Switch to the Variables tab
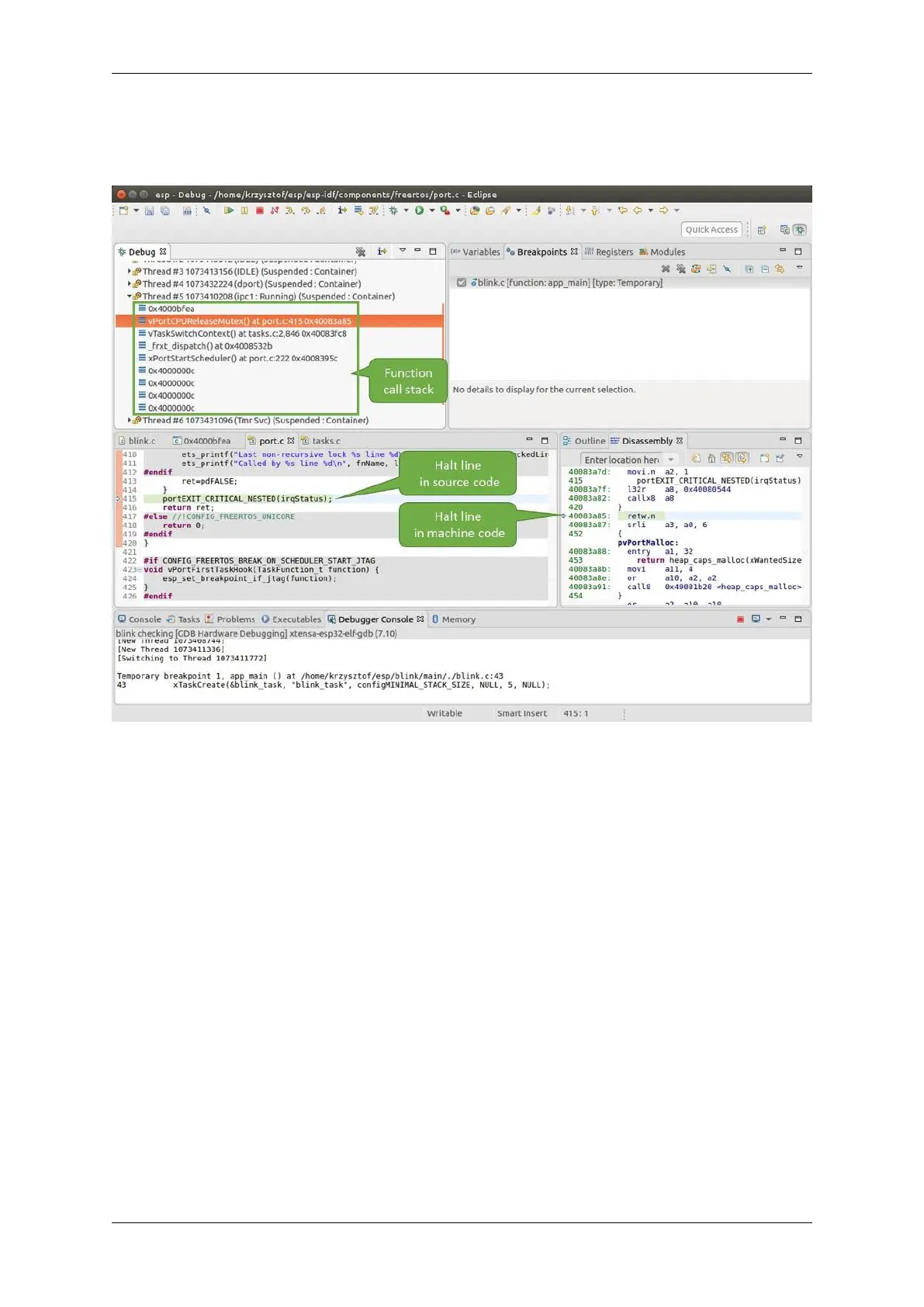Image resolution: width=924 pixels, height=1307 pixels. point(476,251)
